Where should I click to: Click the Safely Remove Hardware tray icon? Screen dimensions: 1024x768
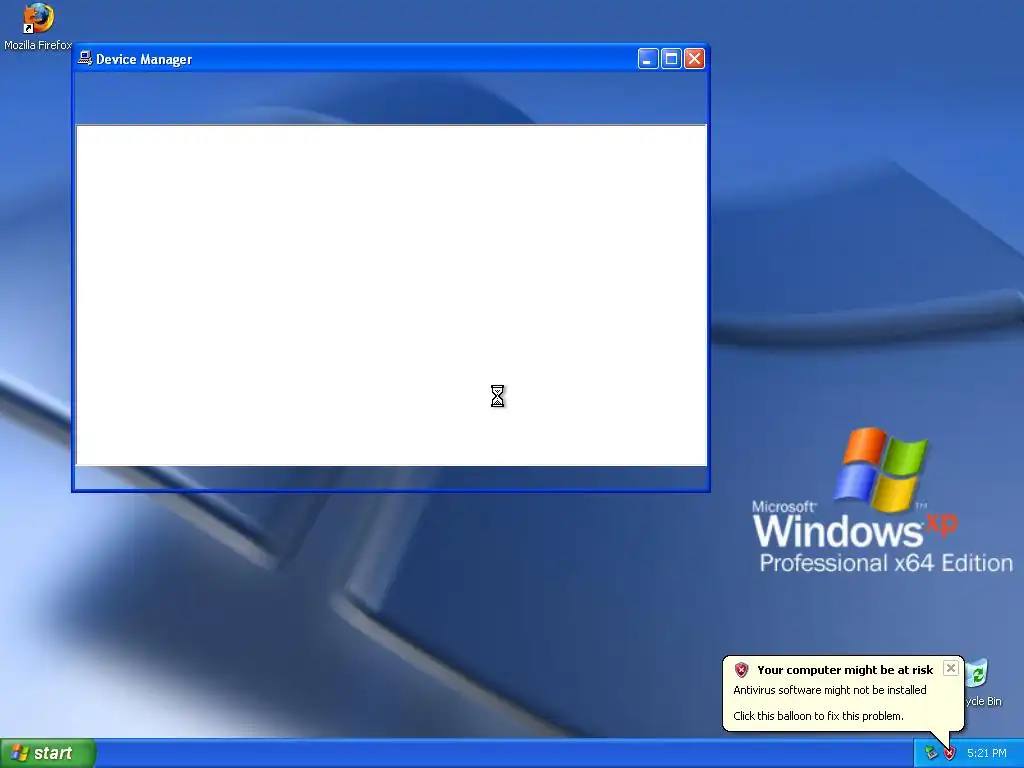(x=931, y=753)
